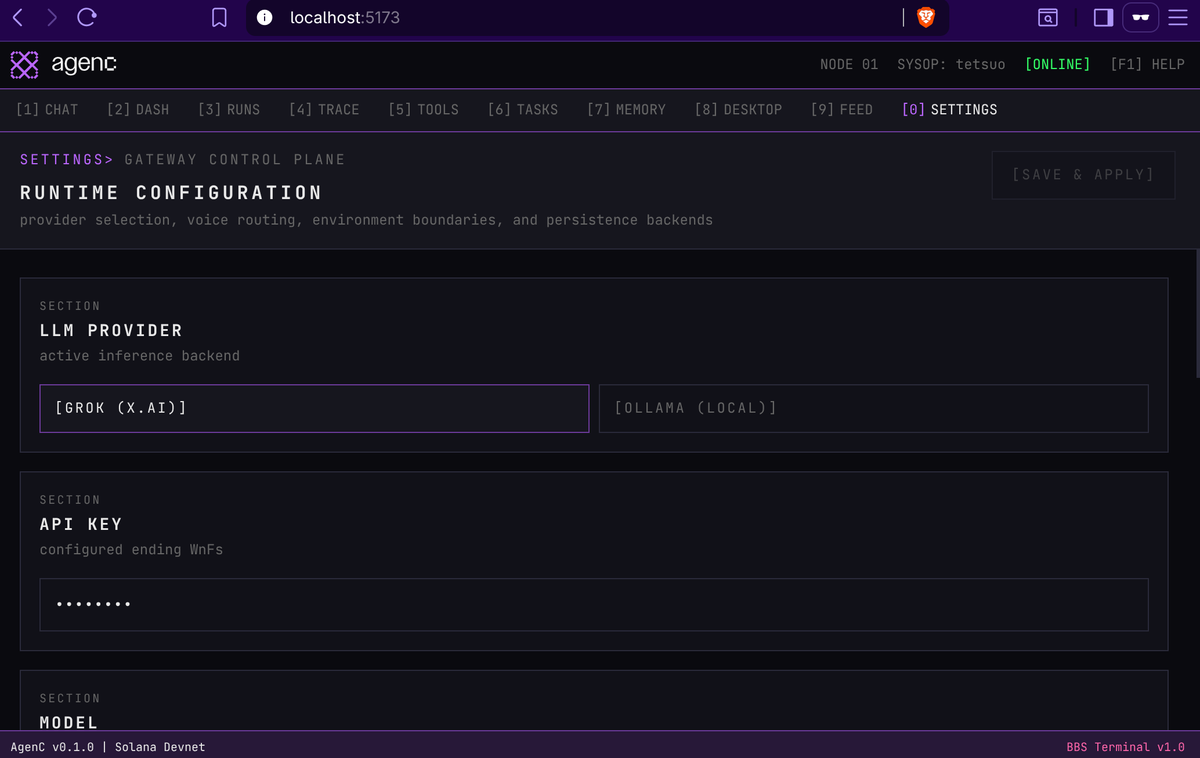The image size is (1200, 758).
Task: Click 'active inference backend' subtitle
Action: coord(140,356)
